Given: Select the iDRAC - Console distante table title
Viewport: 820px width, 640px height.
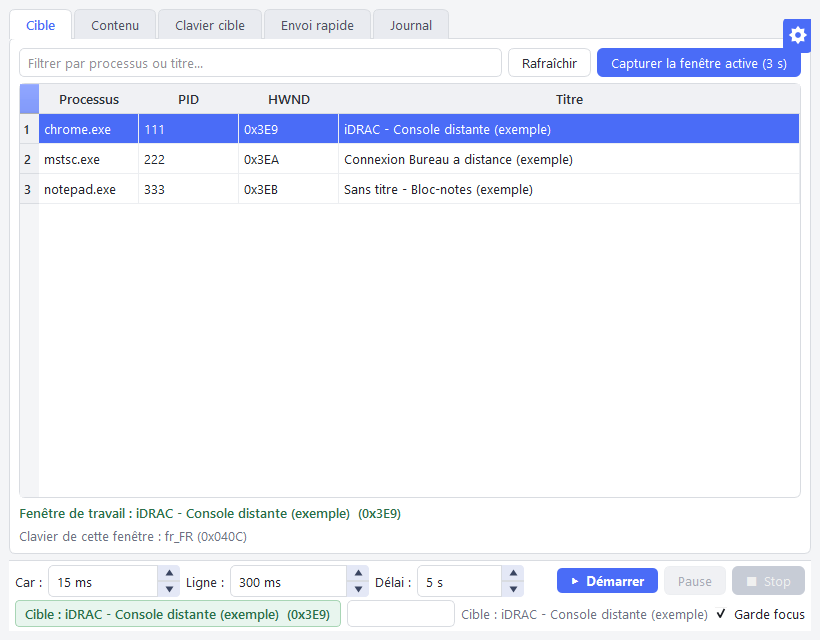Looking at the screenshot, I should pyautogui.click(x=569, y=129).
